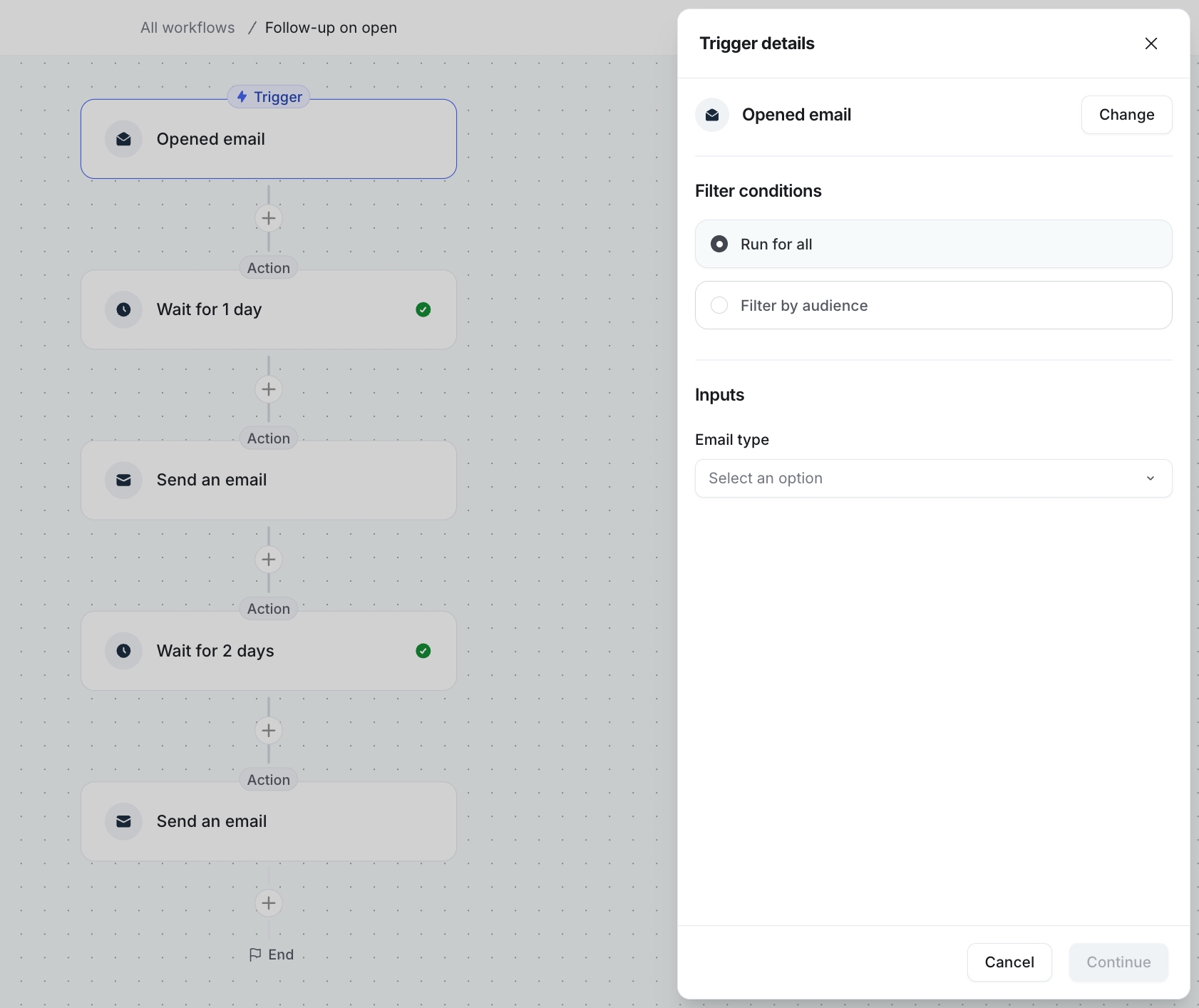
Task: Select the Opened email trigger node
Action: pyautogui.click(x=269, y=139)
